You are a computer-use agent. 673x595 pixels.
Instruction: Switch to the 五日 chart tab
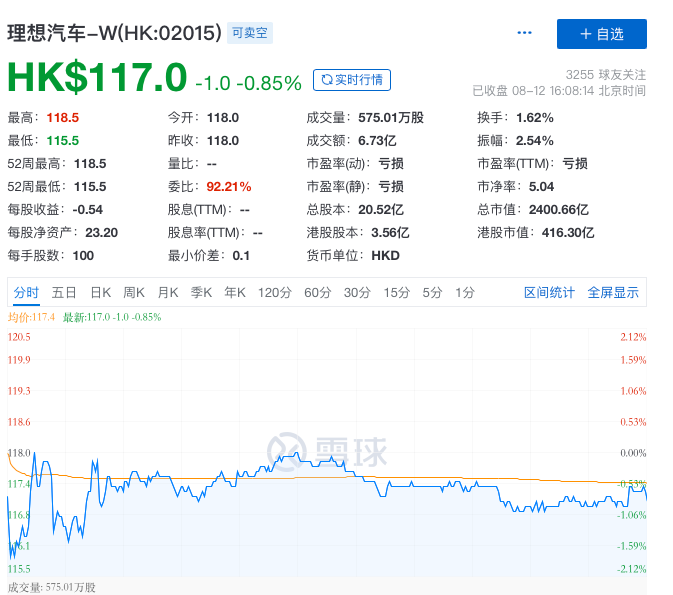(64, 292)
